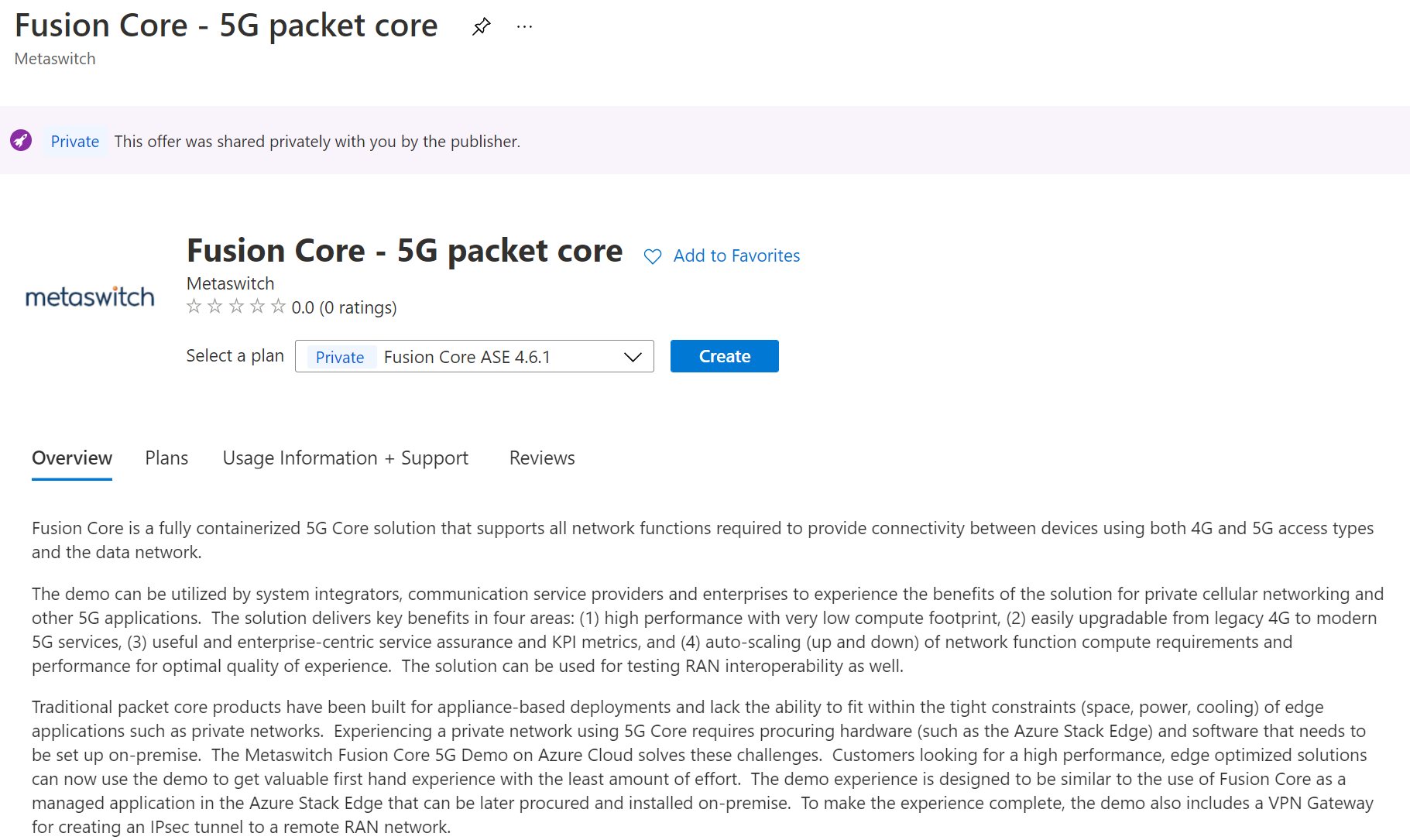Pin the Fusion Core offer to dashboard
The image size is (1410, 840).
coord(481,26)
